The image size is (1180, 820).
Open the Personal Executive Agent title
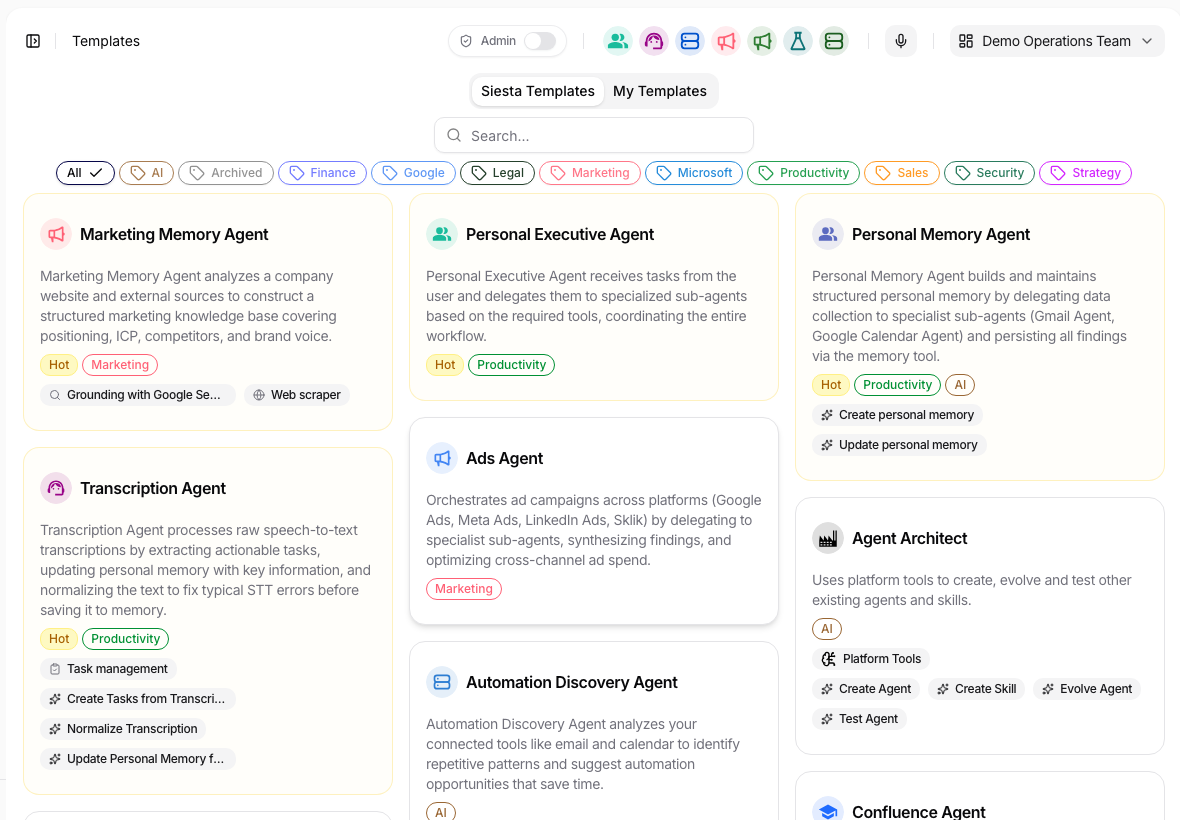(x=560, y=234)
